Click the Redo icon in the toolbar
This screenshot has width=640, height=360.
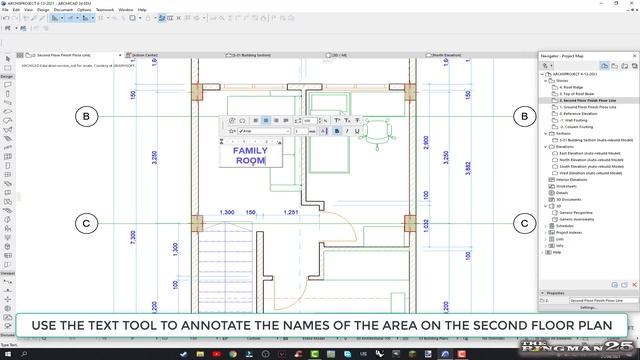[x=15, y=18]
